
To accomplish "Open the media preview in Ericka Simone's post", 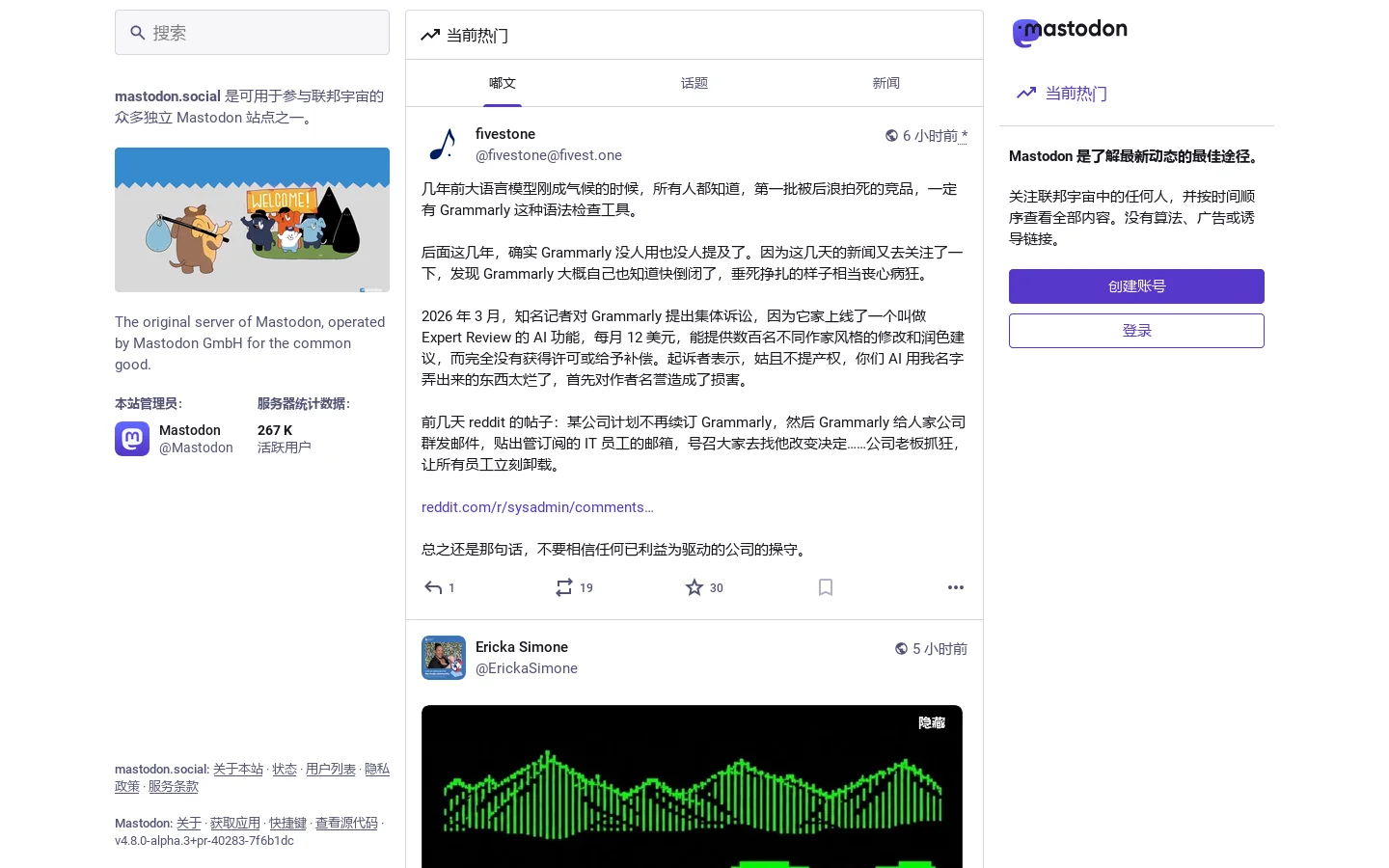I will coord(692,786).
